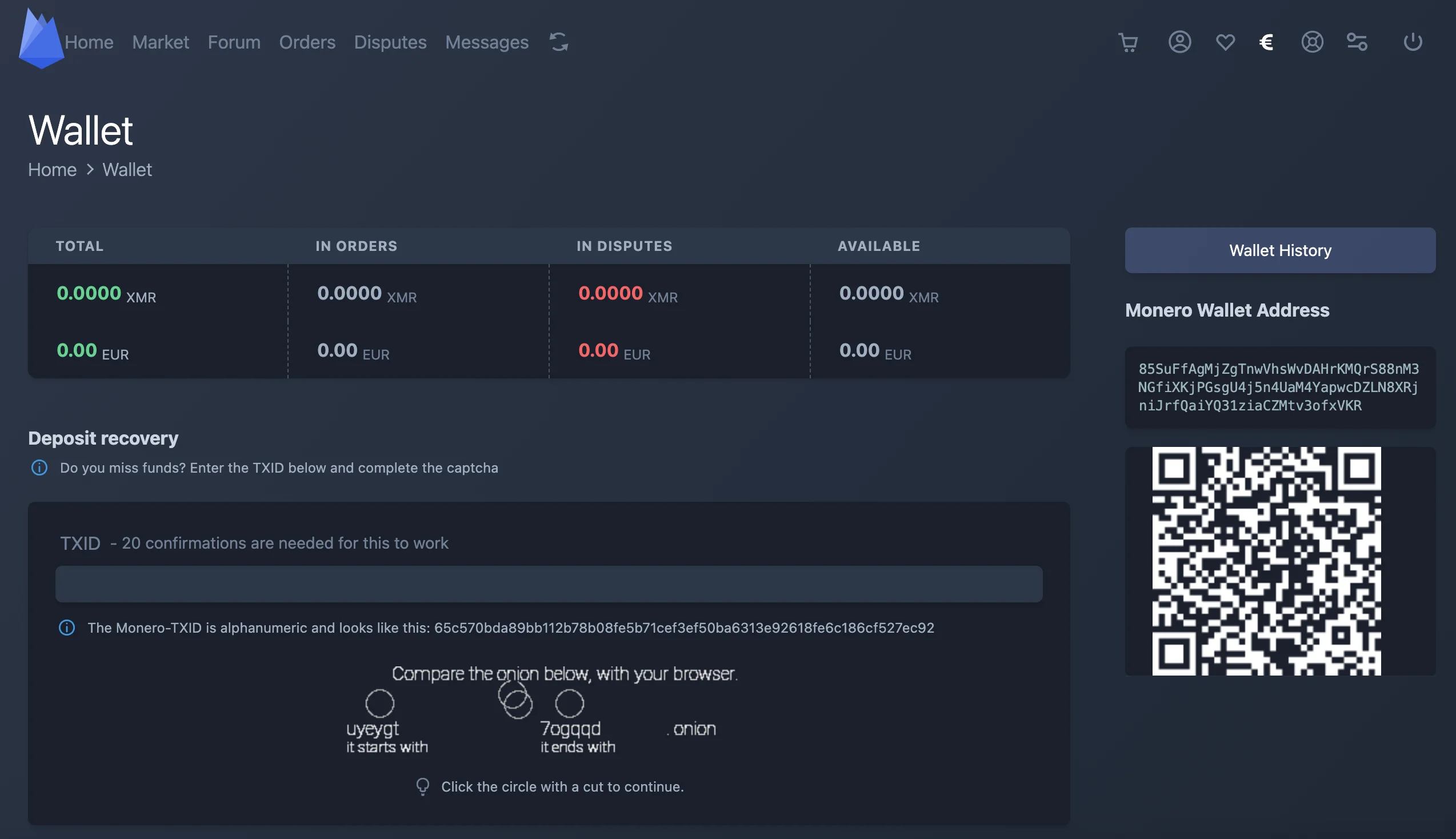
Task: Open the user profile icon
Action: (x=1179, y=42)
